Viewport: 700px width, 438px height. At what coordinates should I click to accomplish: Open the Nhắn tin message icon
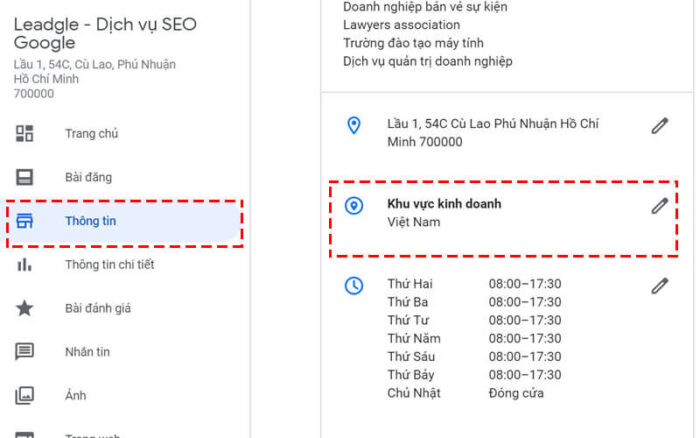(x=25, y=352)
